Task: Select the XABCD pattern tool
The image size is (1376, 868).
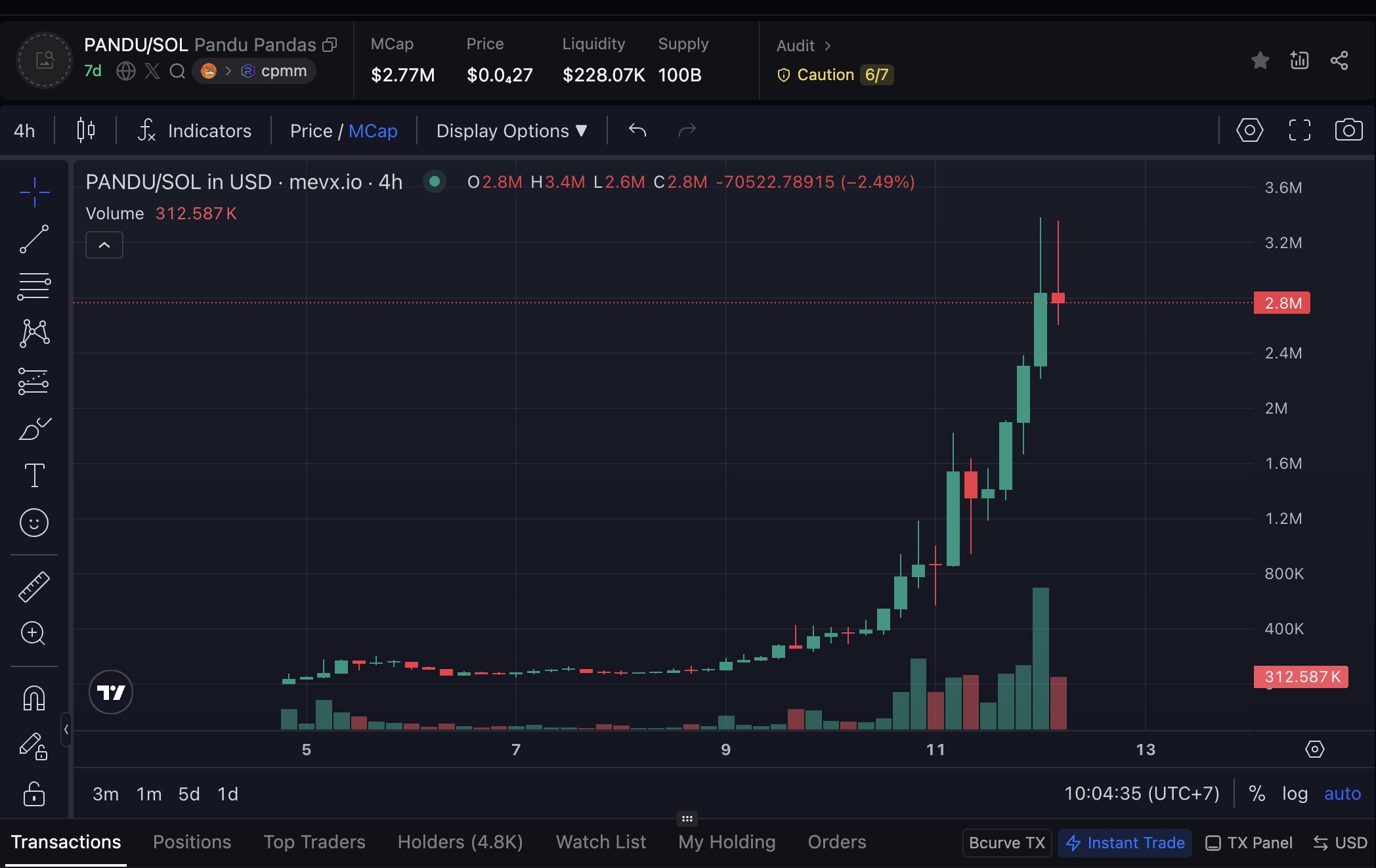Action: (x=34, y=334)
